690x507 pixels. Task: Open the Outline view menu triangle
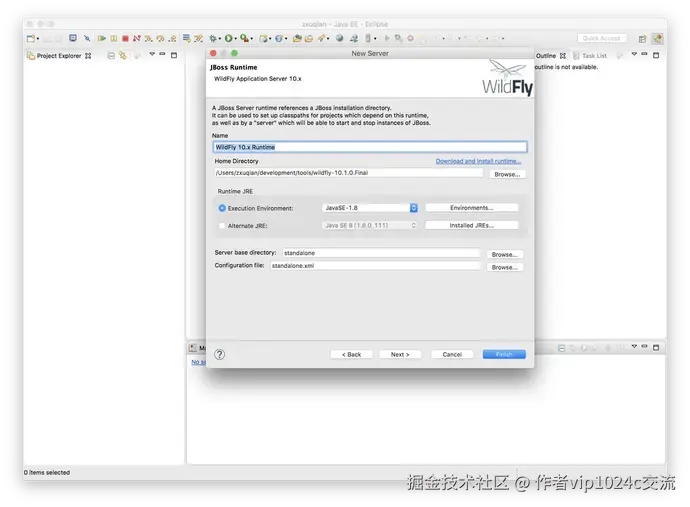pyautogui.click(x=634, y=54)
